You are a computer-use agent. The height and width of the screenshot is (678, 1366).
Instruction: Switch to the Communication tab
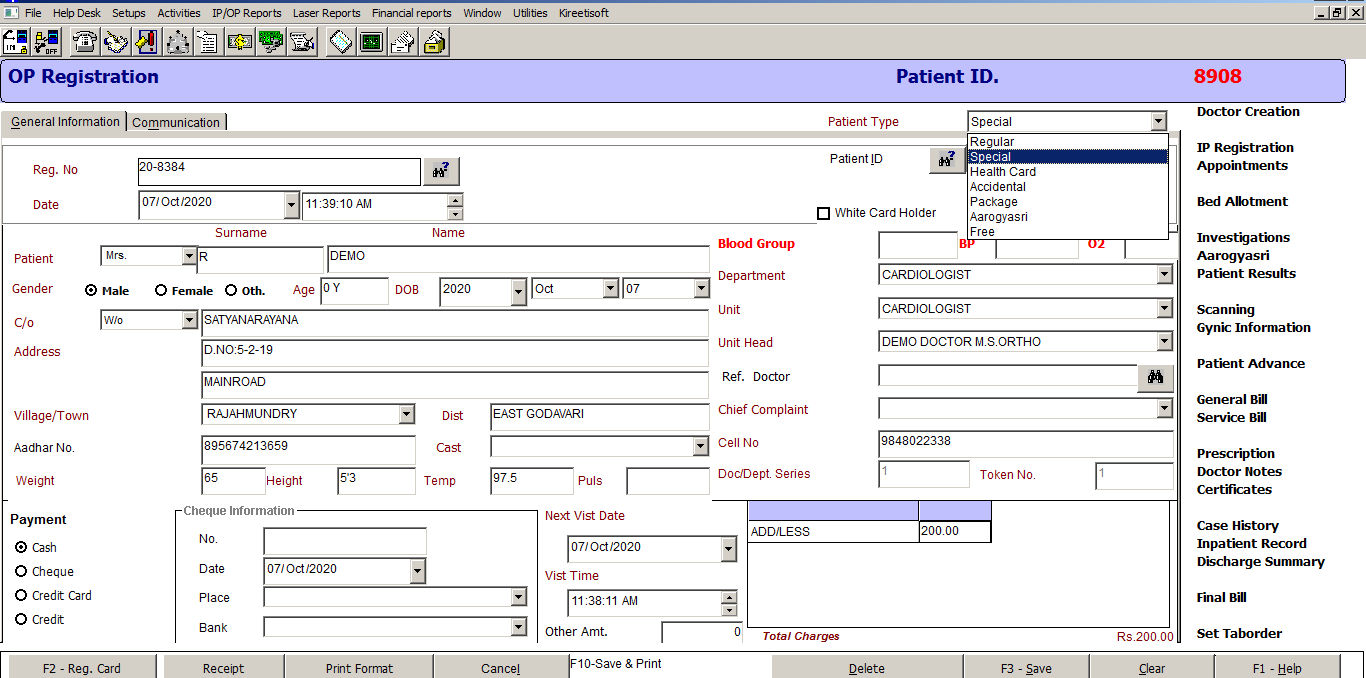click(176, 123)
